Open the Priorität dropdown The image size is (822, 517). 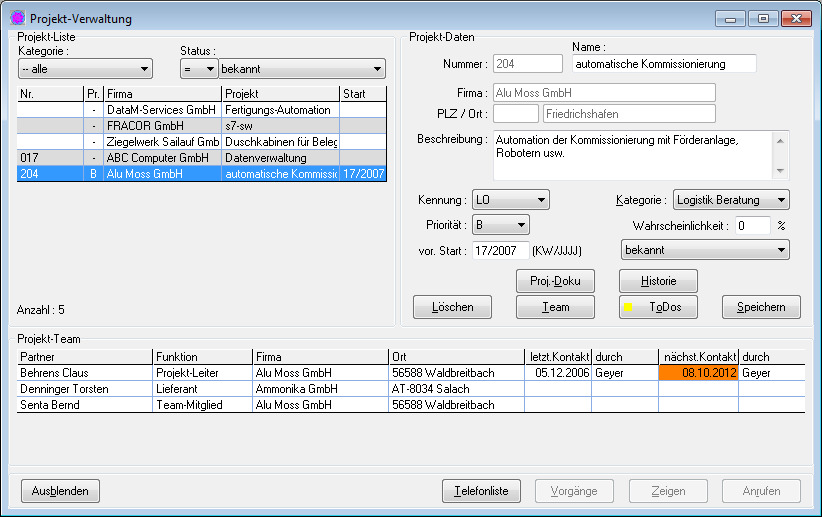tap(501, 224)
